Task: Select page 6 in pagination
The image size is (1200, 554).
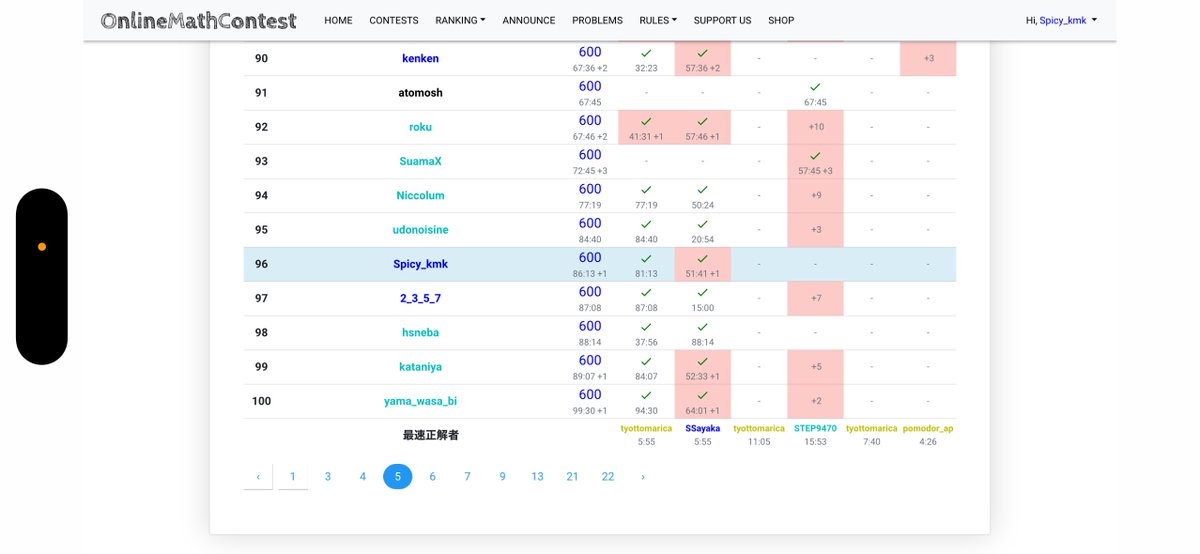Action: [433, 477]
